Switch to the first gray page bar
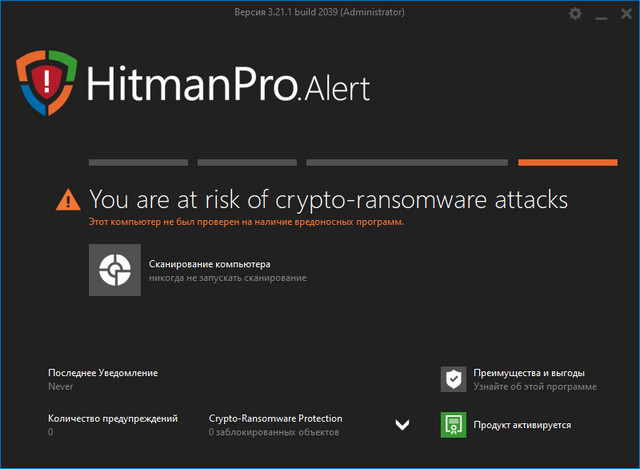Viewport: 640px width, 469px height. click(x=138, y=162)
